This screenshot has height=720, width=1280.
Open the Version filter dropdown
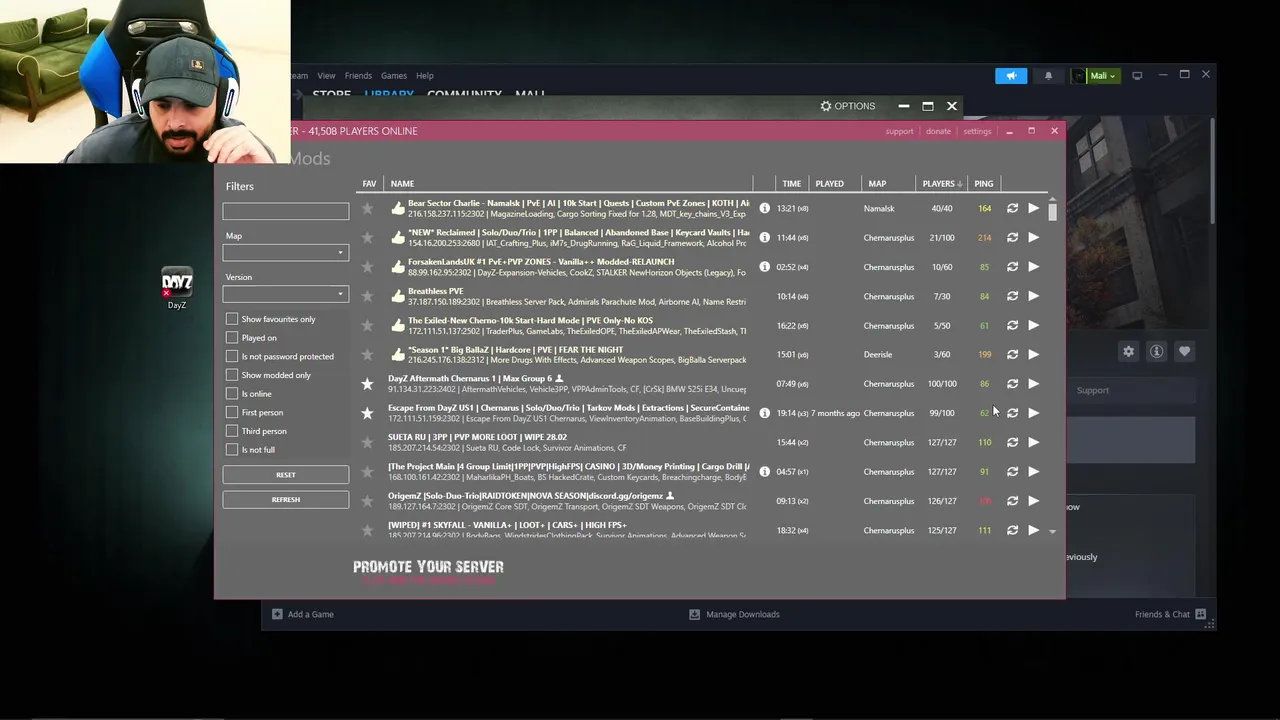(x=285, y=294)
